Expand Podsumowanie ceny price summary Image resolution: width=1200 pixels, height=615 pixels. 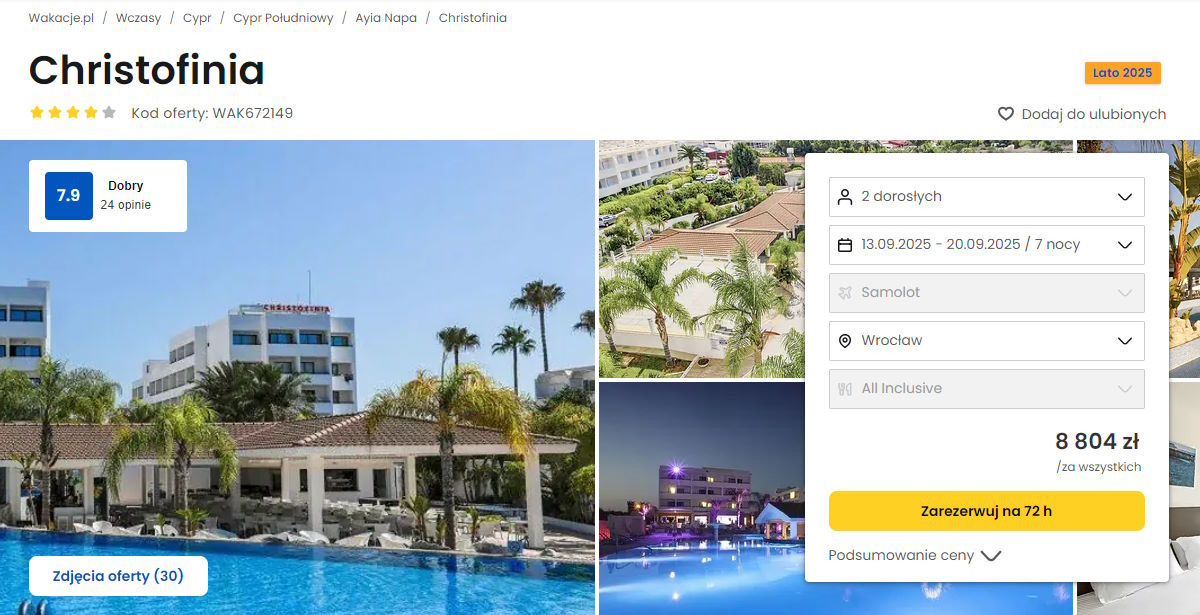click(x=915, y=556)
